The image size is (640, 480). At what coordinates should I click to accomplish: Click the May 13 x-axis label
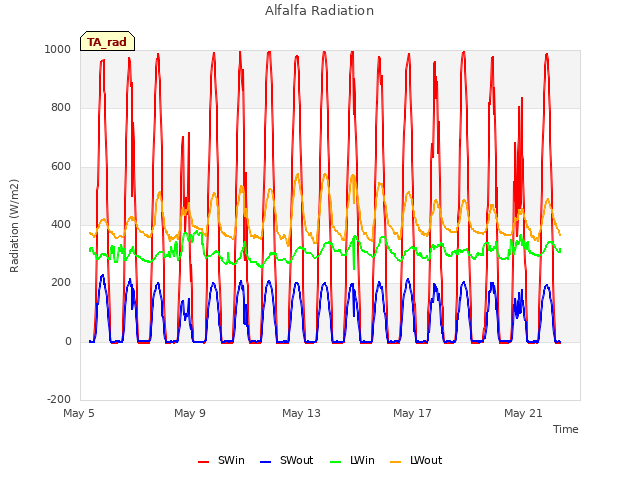301,413
